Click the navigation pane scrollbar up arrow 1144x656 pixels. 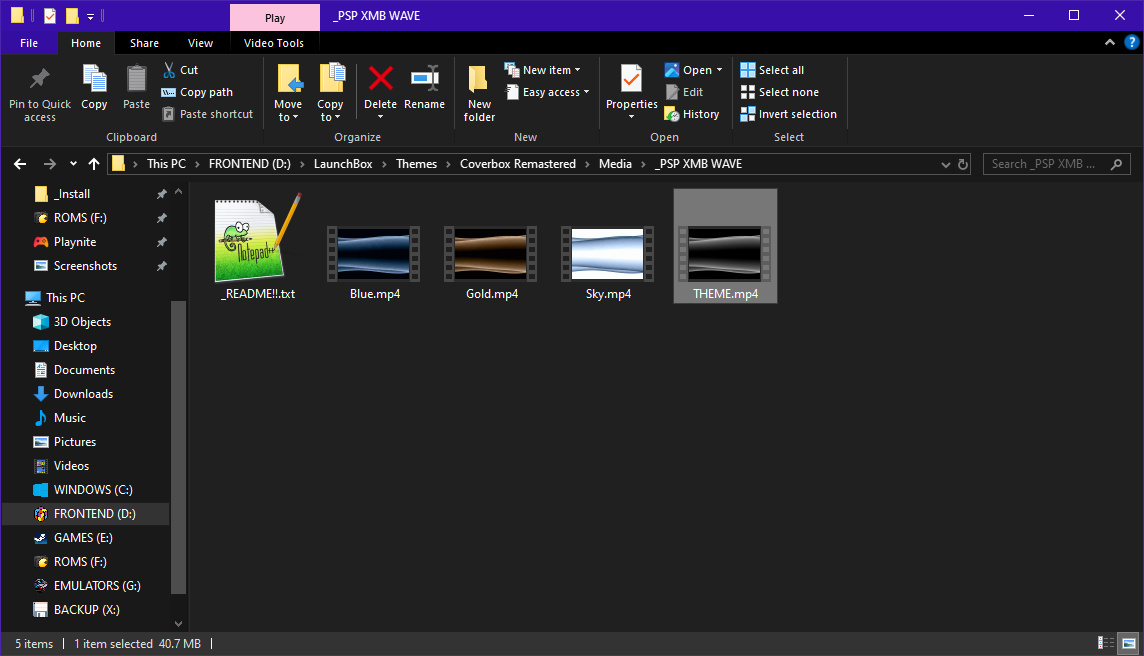178,192
